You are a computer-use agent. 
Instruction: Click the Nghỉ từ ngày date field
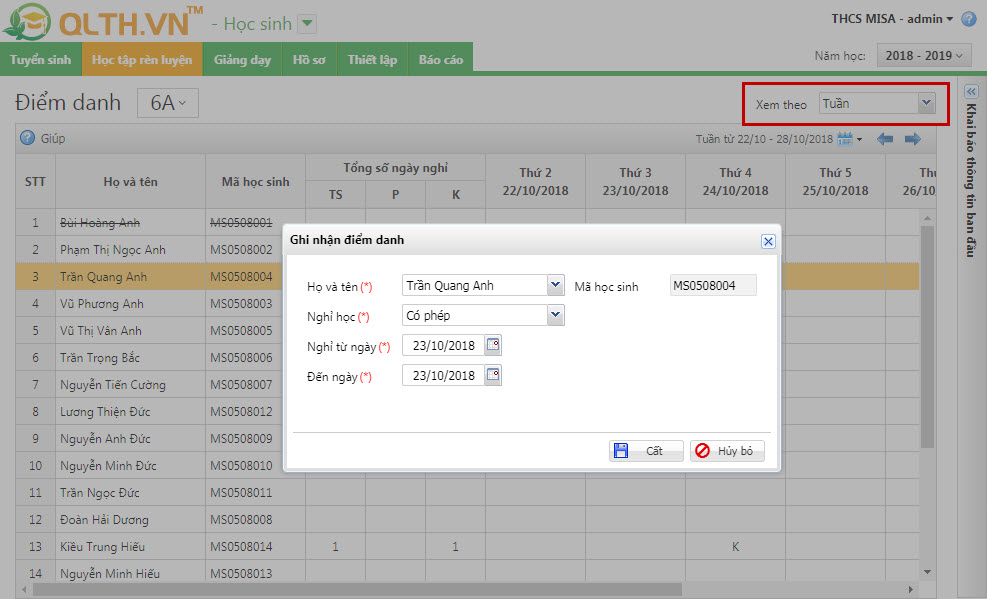click(x=442, y=345)
